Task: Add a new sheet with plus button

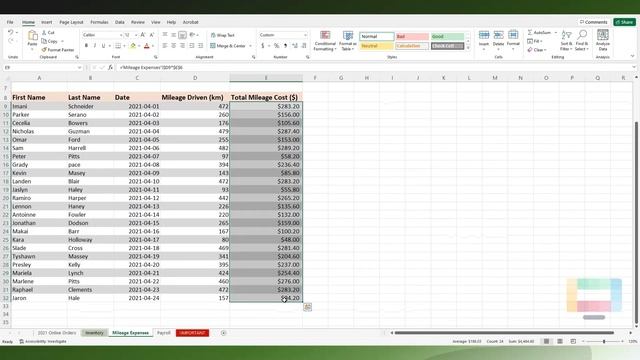Action: click(223, 333)
